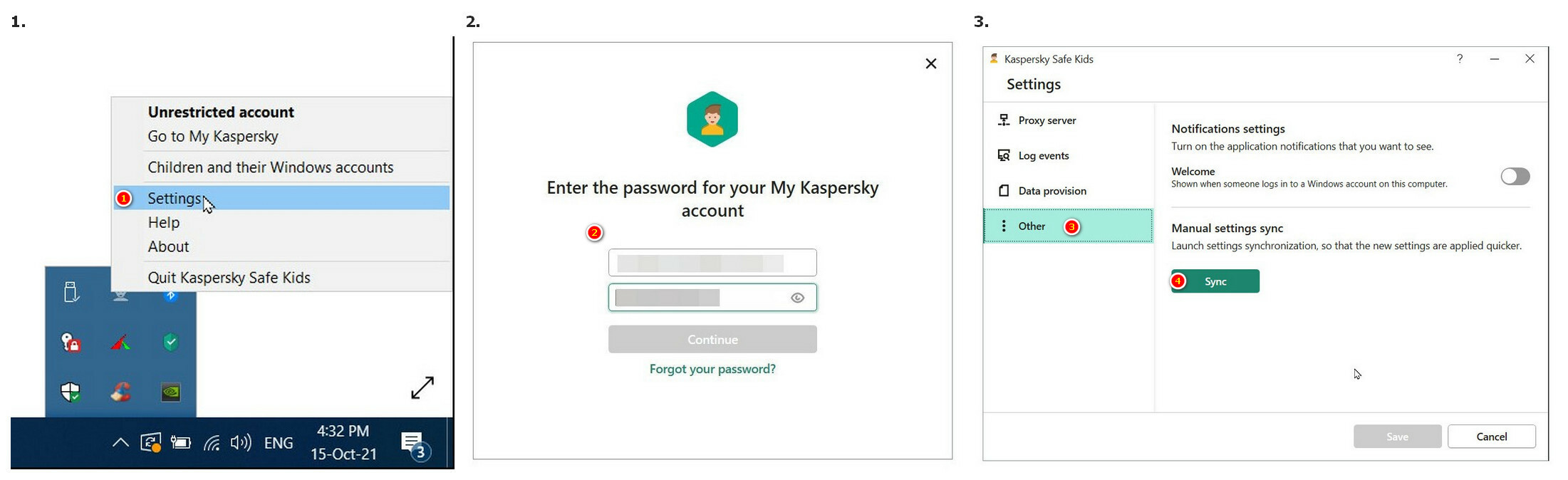The height and width of the screenshot is (480, 1568).
Task: Open the Data provision section
Action: click(1052, 191)
